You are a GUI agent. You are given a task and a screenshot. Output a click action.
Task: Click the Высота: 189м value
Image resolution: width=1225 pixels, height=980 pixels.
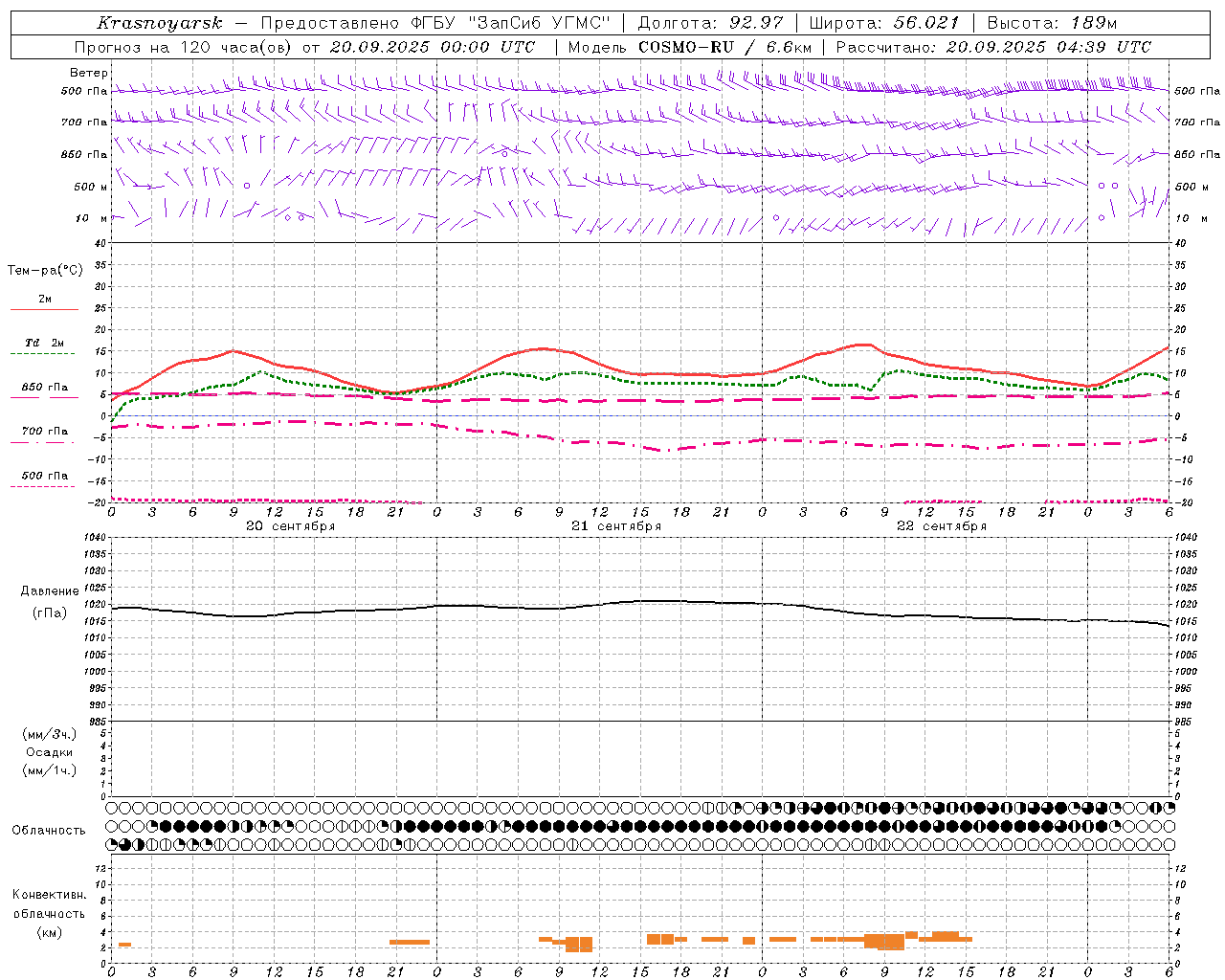tap(1052, 23)
